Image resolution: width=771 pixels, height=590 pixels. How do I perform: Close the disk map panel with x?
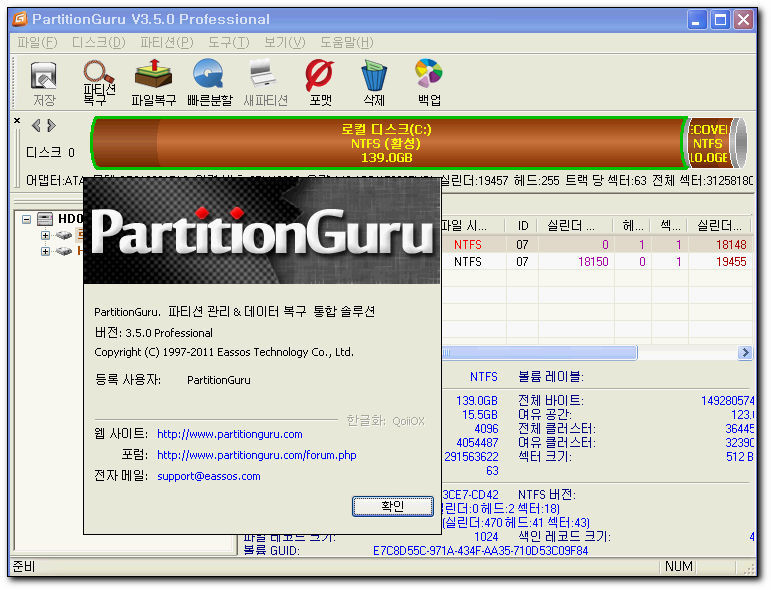click(x=17, y=120)
